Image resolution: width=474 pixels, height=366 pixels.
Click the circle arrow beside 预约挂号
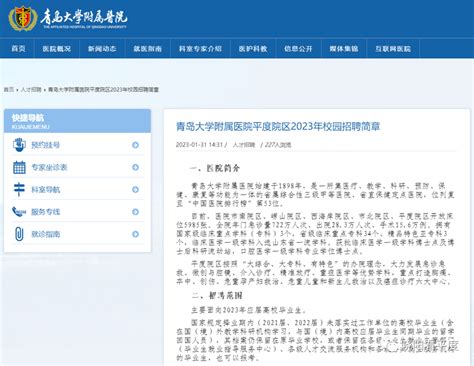click(x=135, y=145)
